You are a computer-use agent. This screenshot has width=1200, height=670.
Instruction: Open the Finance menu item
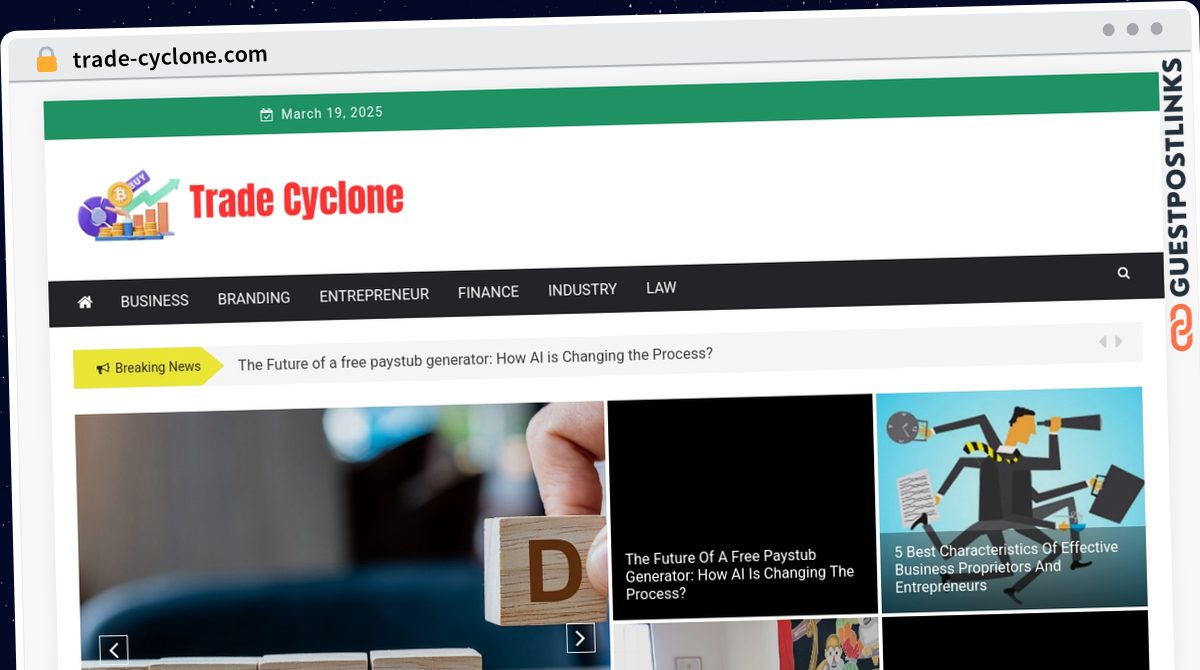click(x=488, y=292)
